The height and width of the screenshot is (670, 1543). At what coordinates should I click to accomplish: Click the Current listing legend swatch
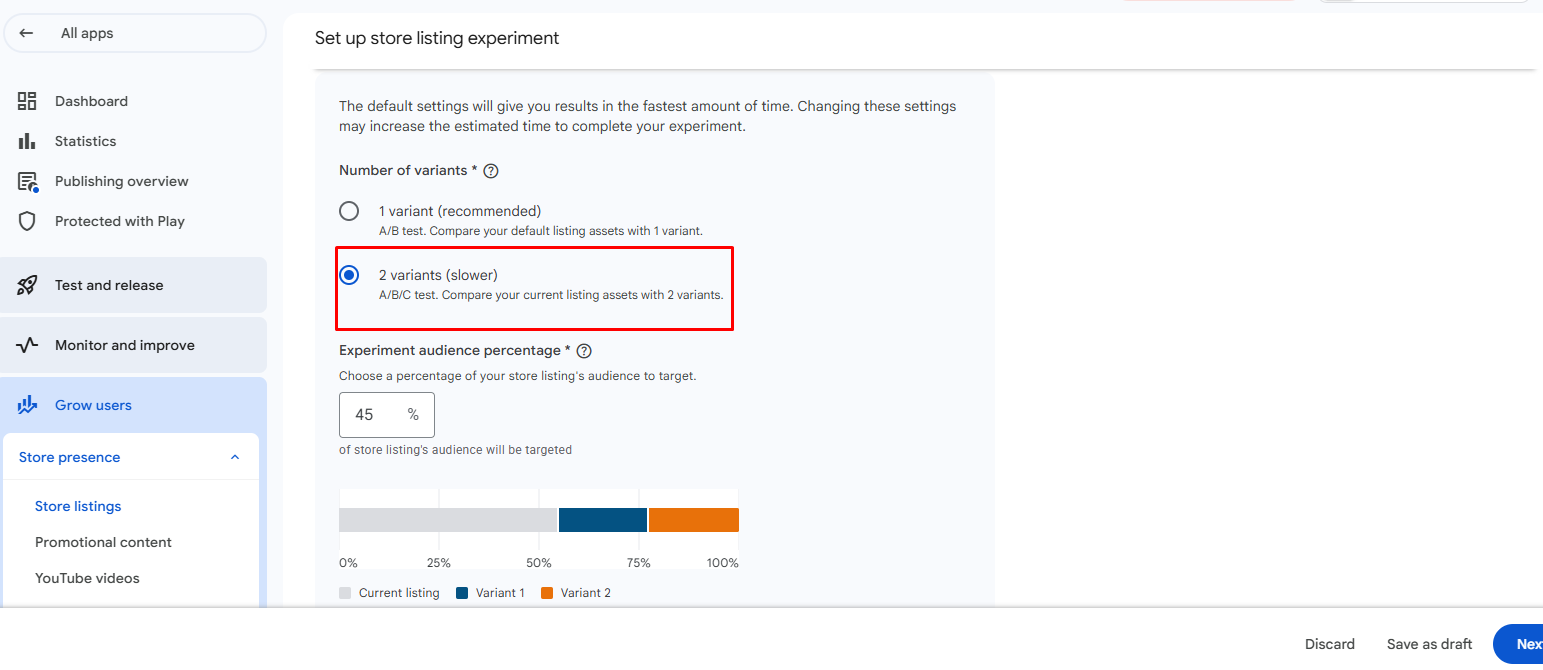[345, 593]
